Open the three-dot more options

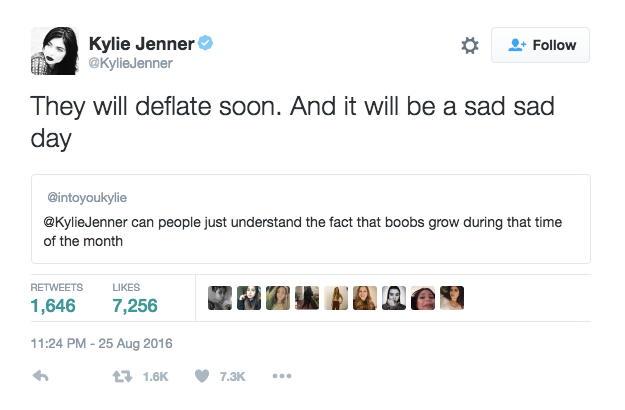coord(282,376)
